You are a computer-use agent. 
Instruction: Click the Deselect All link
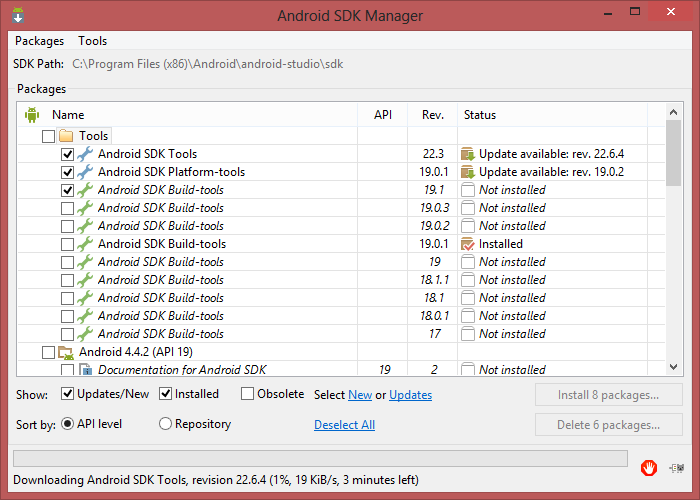(x=344, y=425)
